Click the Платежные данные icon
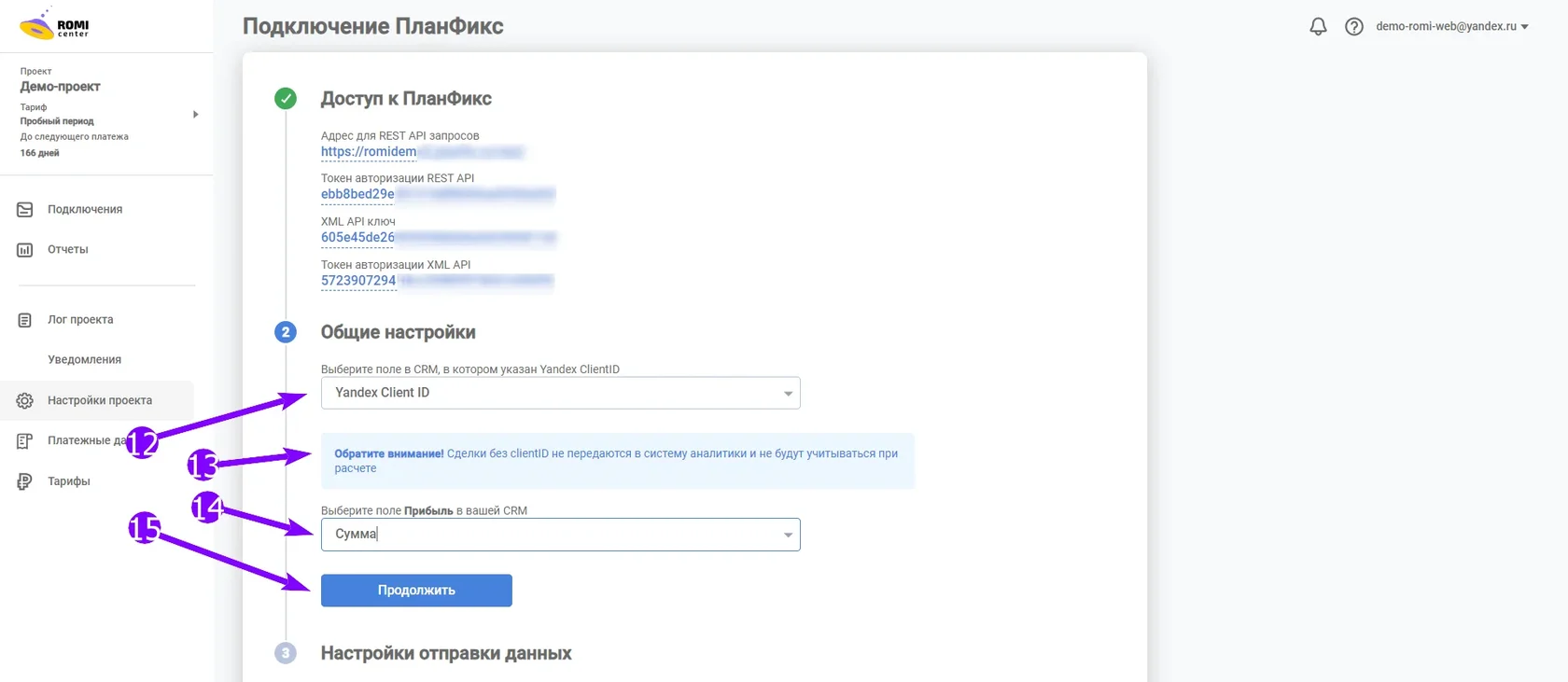1568x682 pixels. (x=25, y=440)
